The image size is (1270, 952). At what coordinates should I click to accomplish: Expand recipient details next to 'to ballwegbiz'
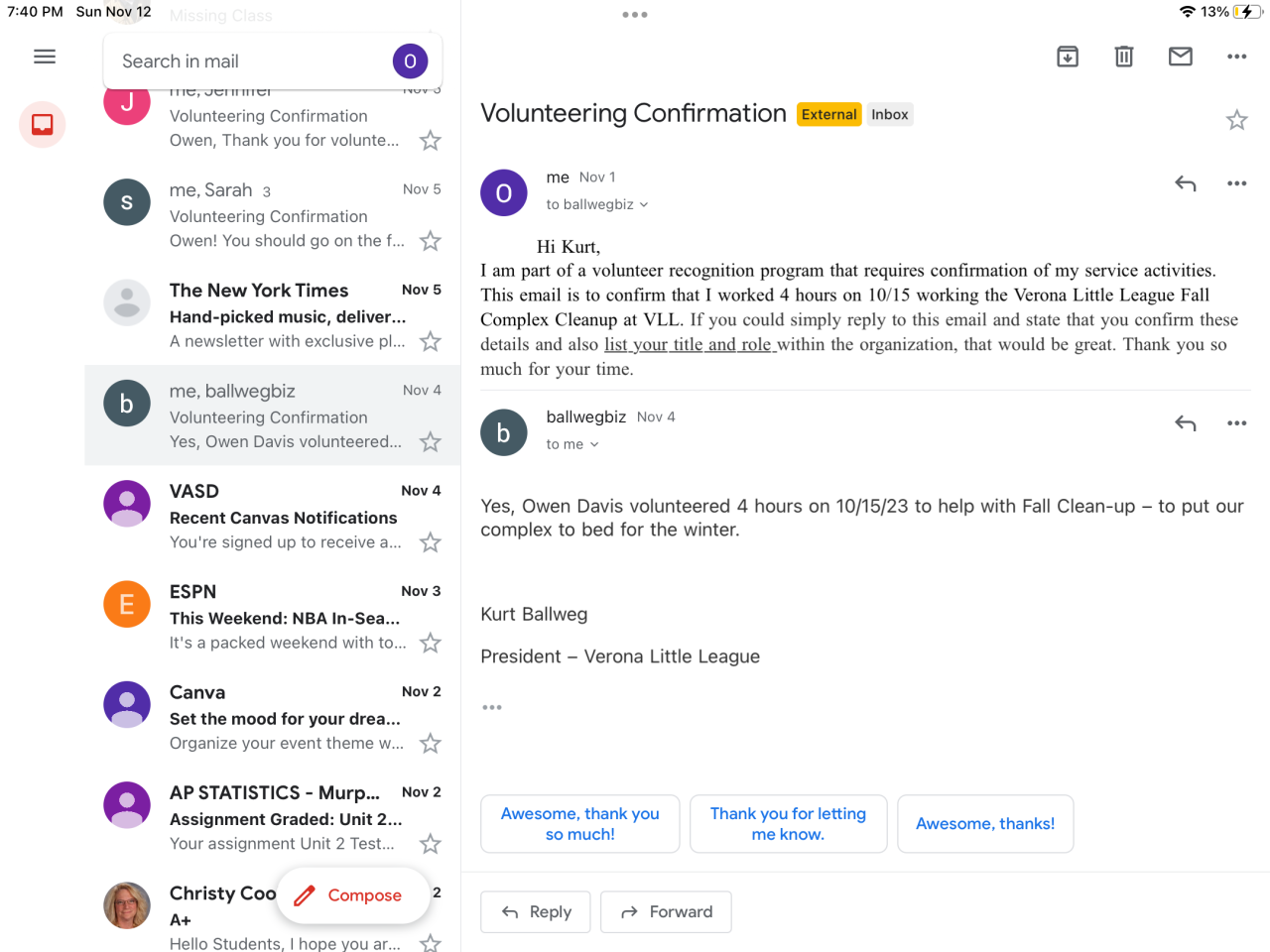click(644, 205)
